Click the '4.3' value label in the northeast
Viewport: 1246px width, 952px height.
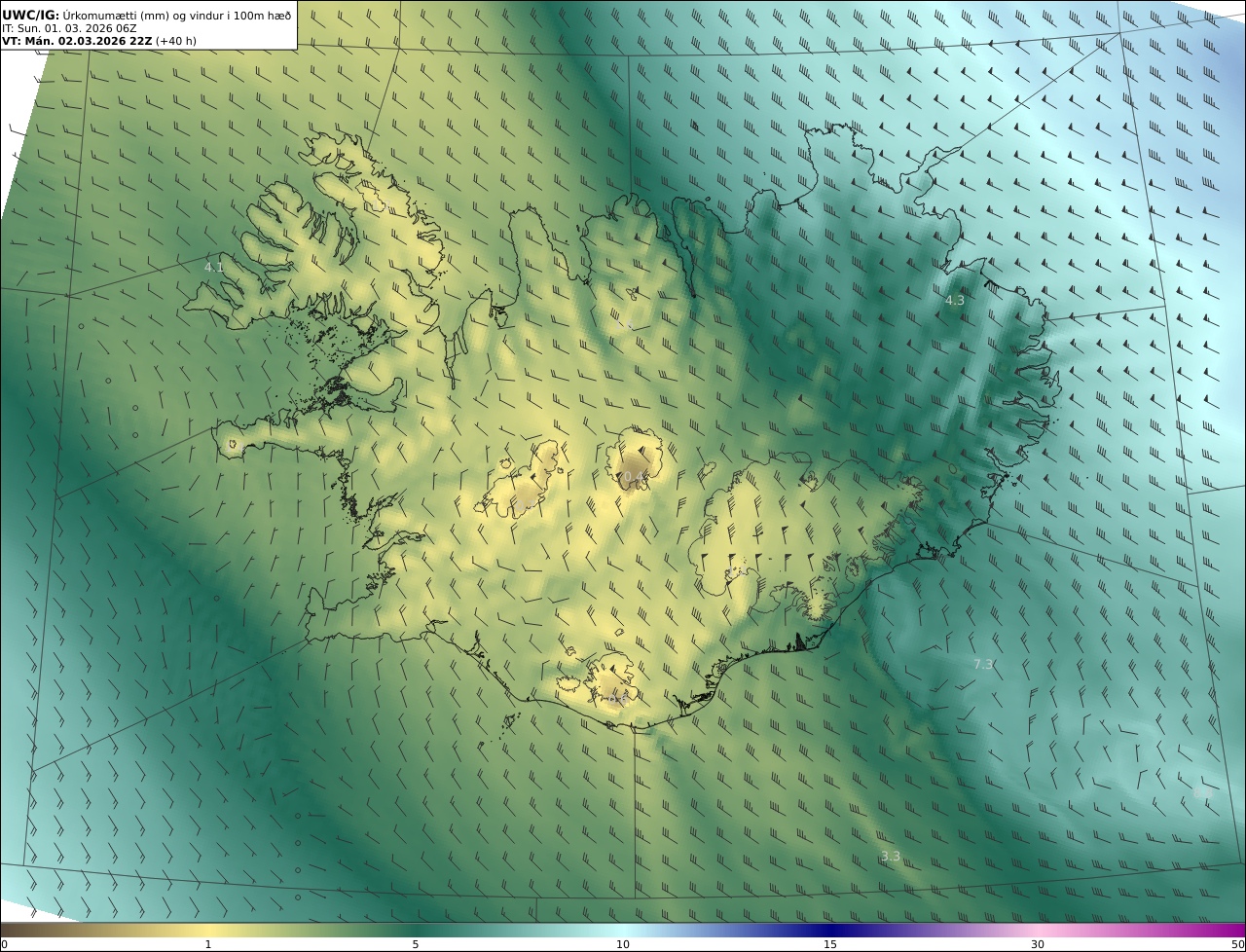[x=955, y=301]
